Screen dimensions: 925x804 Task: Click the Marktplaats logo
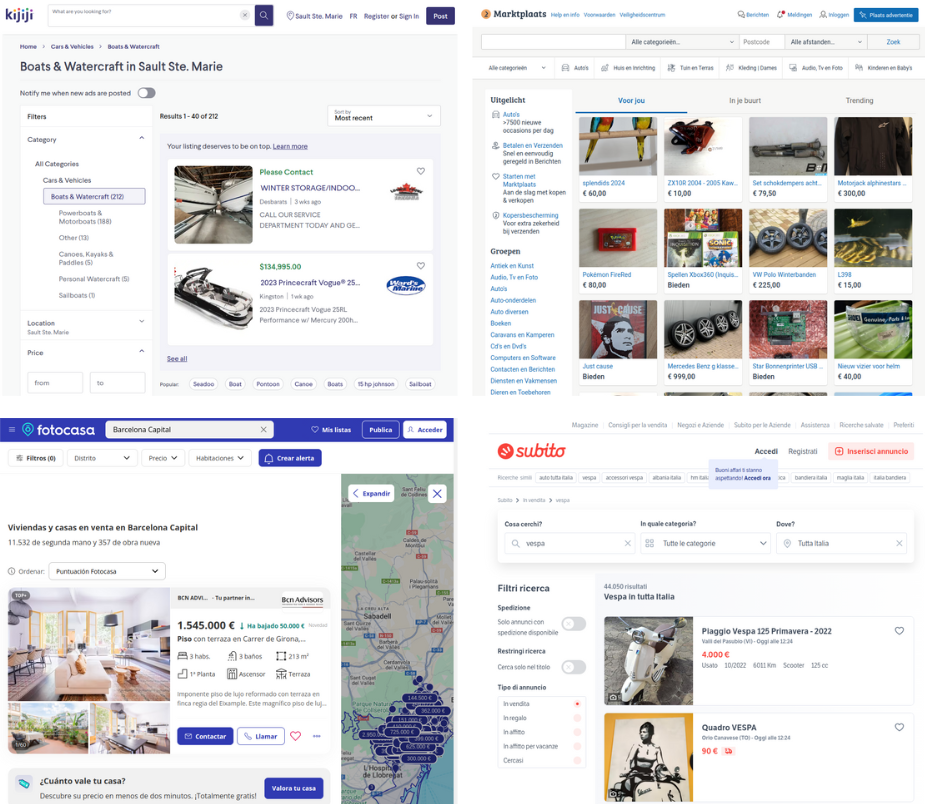(x=514, y=14)
